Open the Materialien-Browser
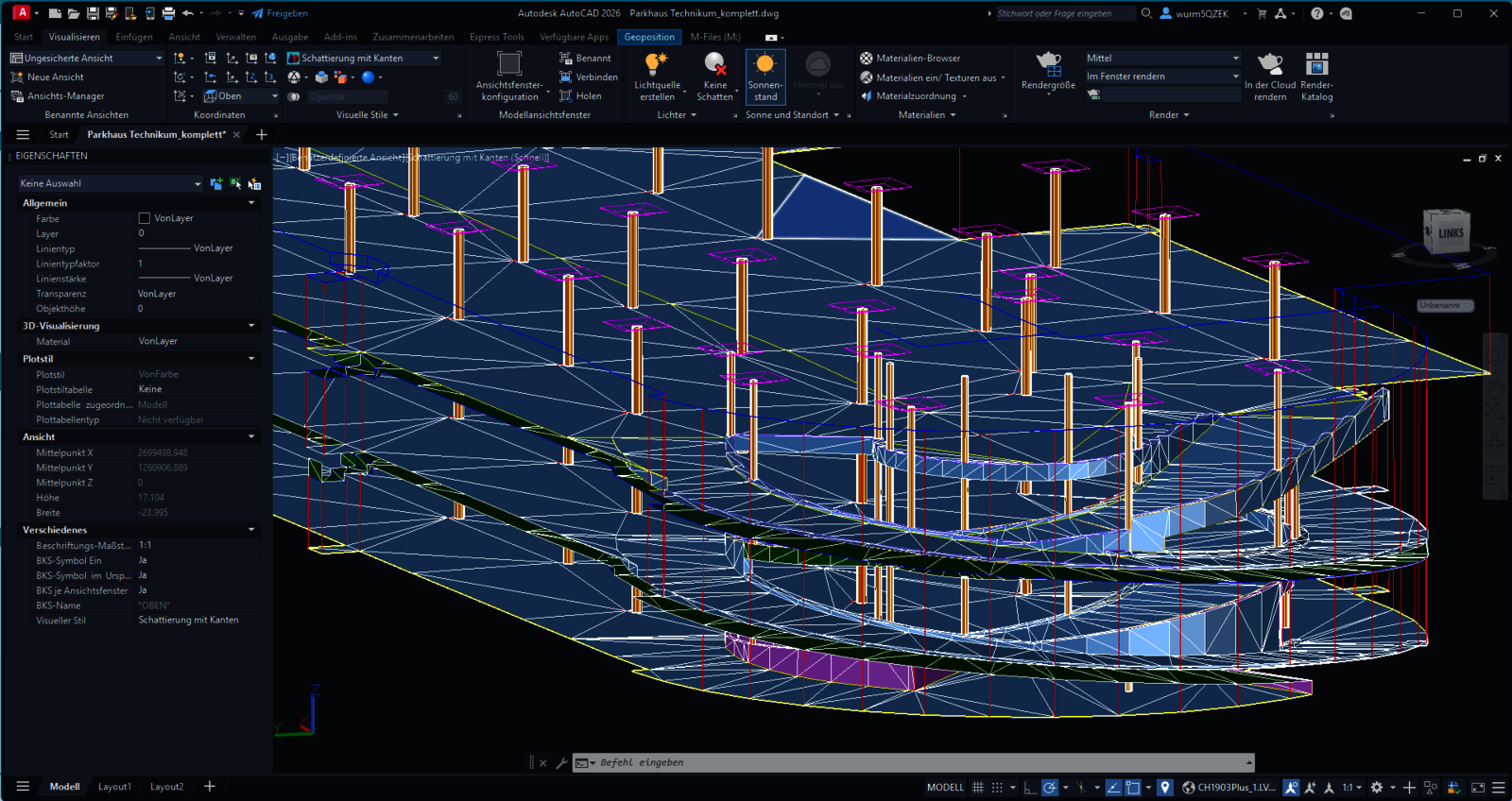This screenshot has height=801, width=1512. [x=917, y=59]
